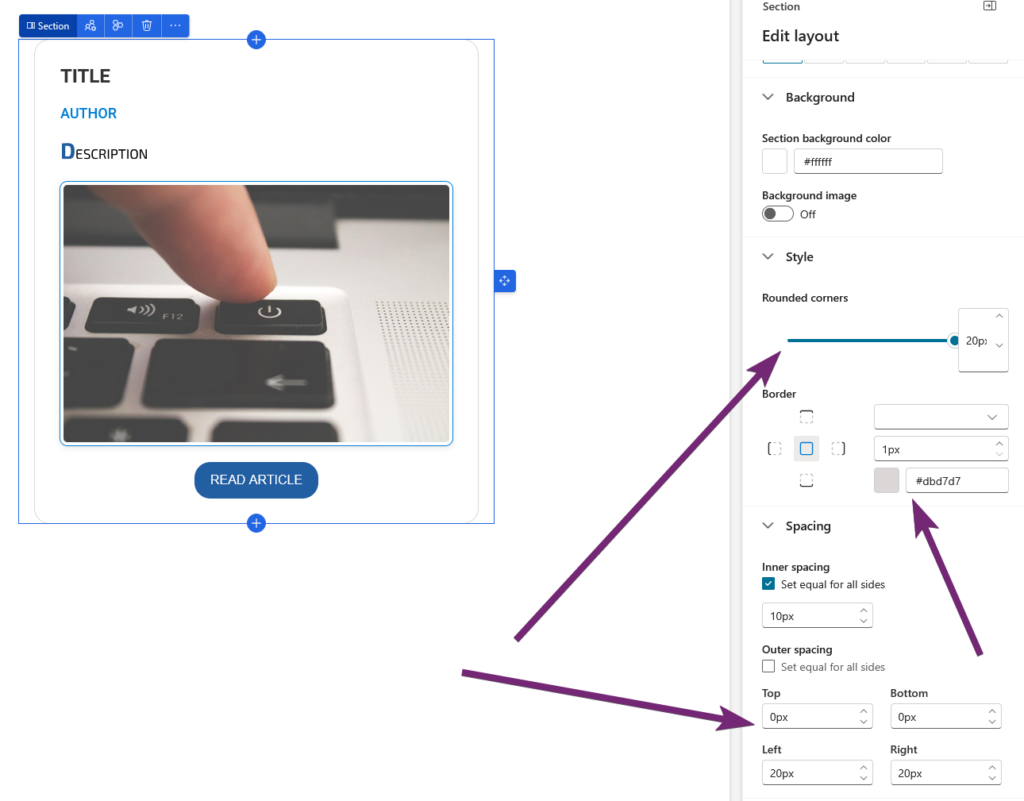Image resolution: width=1024 pixels, height=801 pixels.
Task: Delete the section using the trash icon
Action: click(x=147, y=26)
